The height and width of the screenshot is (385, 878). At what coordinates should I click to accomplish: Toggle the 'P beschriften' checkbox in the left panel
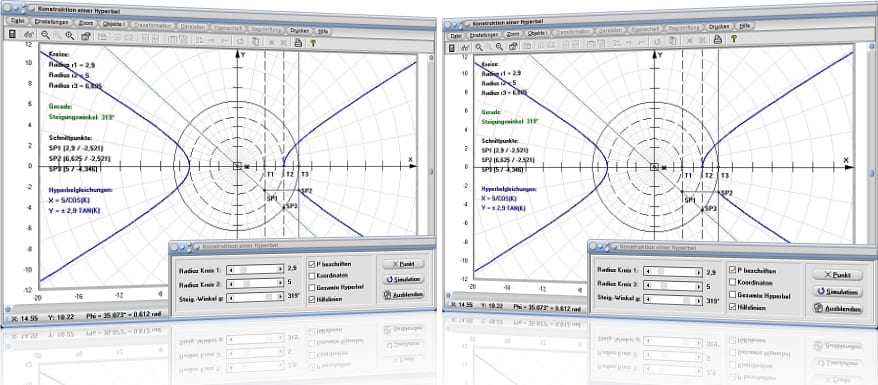(312, 264)
